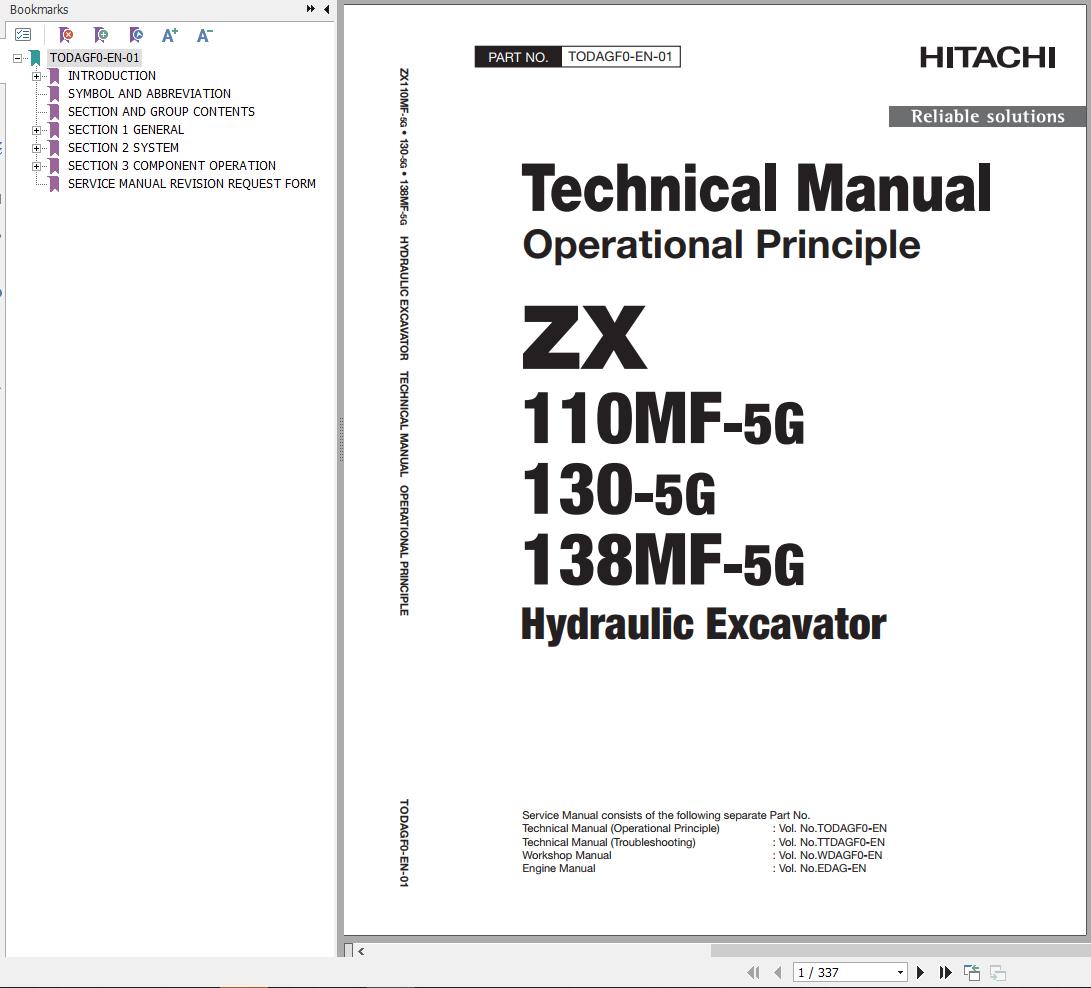Open SECTION 3 COMPONENT OPERATION bookmark
This screenshot has height=988, width=1091.
coord(171,166)
